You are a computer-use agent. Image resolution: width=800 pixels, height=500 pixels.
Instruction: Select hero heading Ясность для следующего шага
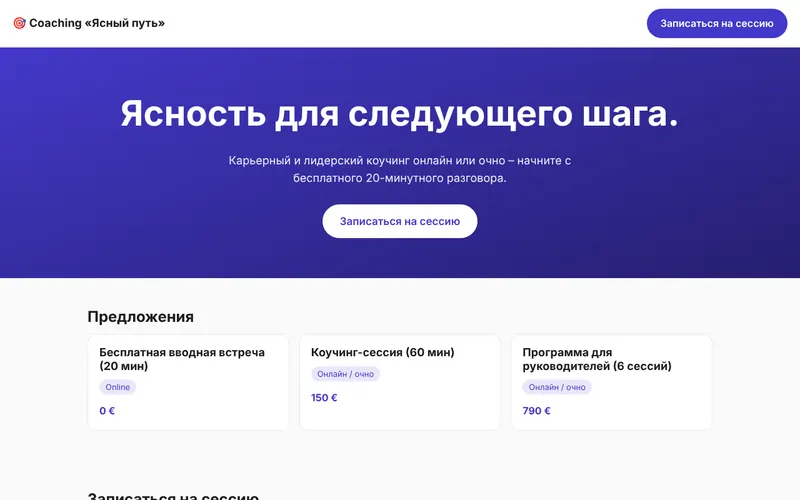[399, 113]
